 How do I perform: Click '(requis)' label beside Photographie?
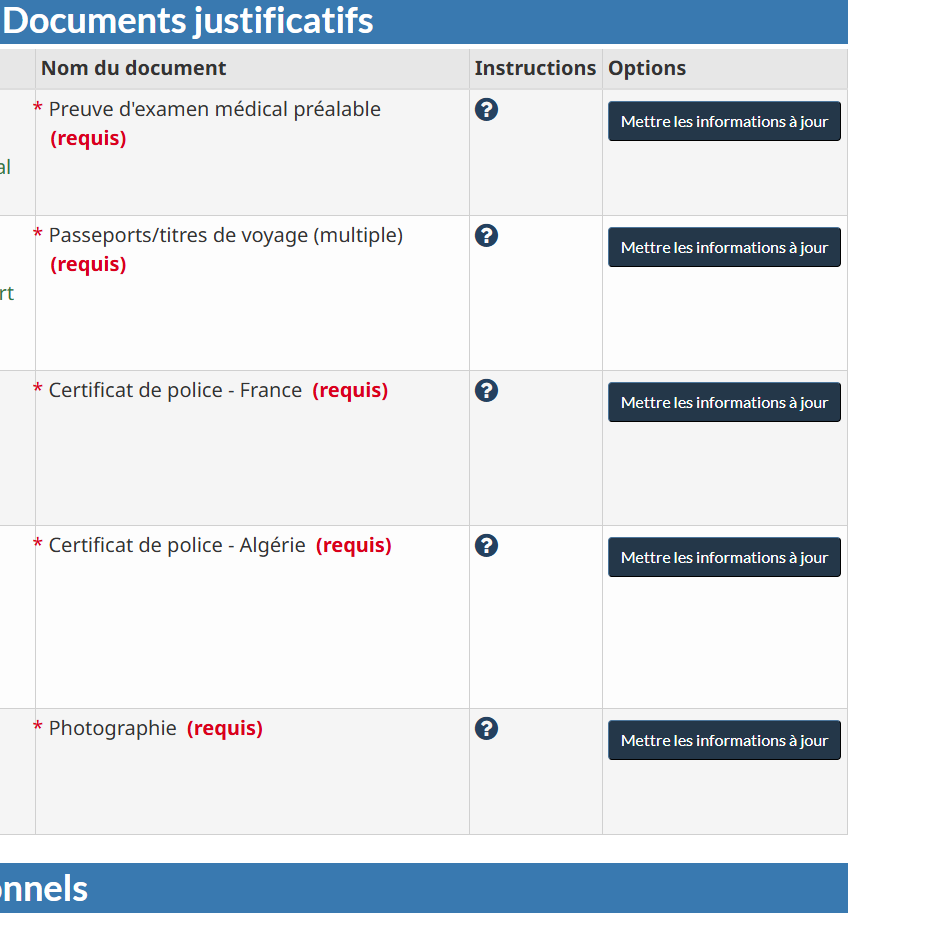pyautogui.click(x=224, y=729)
